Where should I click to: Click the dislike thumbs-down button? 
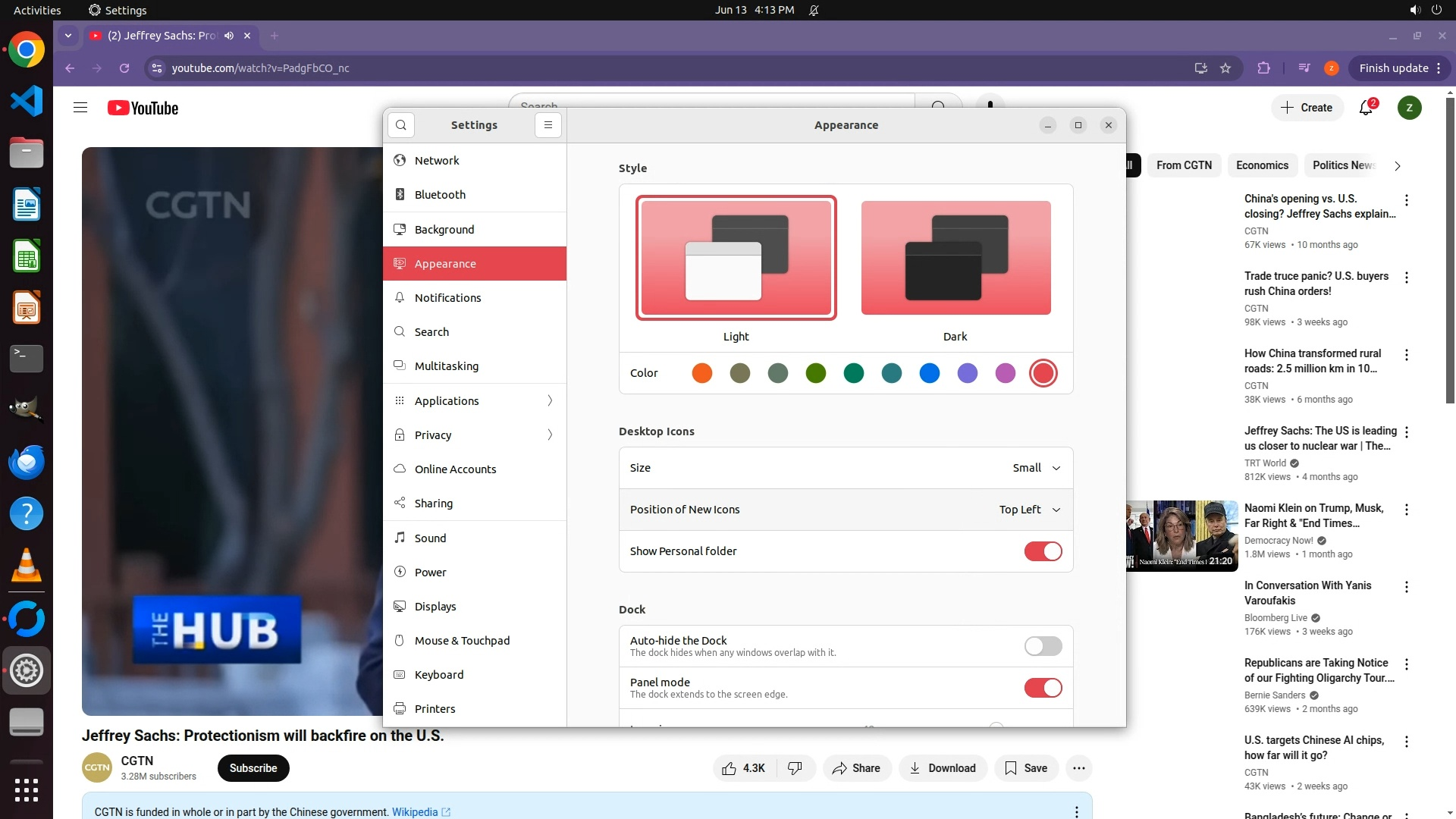pyautogui.click(x=795, y=768)
